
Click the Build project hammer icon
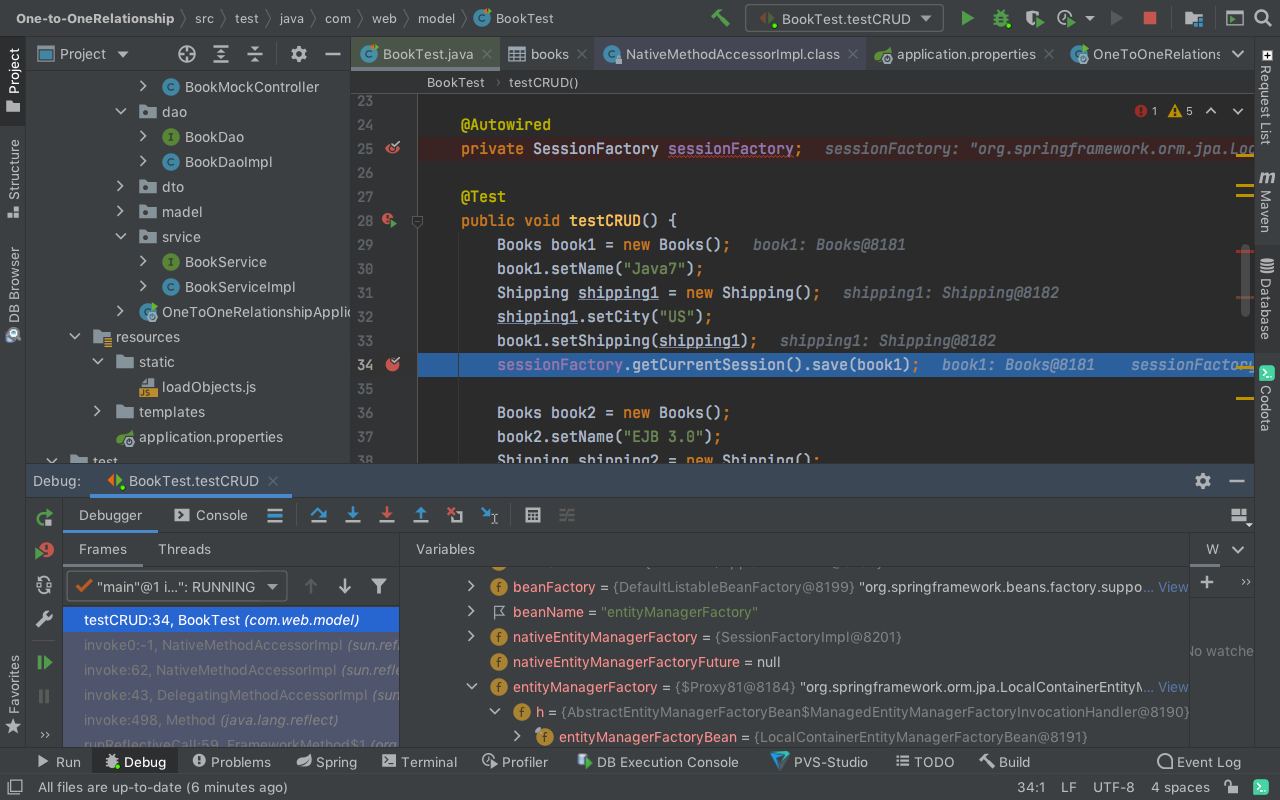click(x=719, y=18)
